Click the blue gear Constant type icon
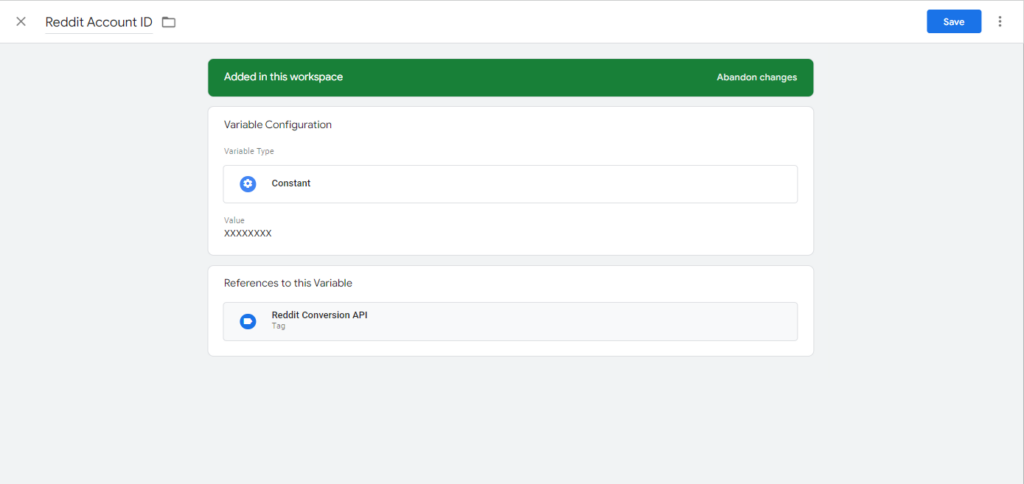 click(248, 184)
